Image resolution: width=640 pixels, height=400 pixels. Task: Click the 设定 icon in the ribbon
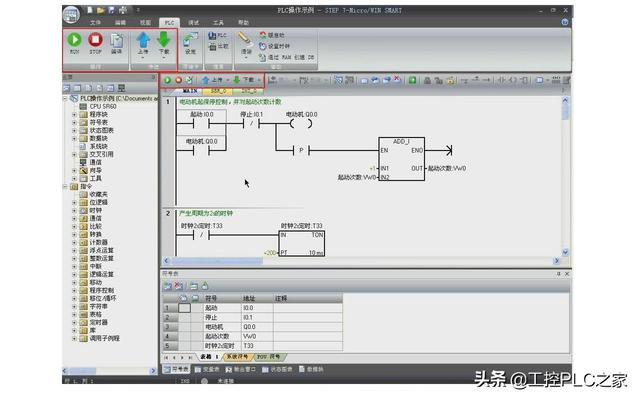(190, 41)
